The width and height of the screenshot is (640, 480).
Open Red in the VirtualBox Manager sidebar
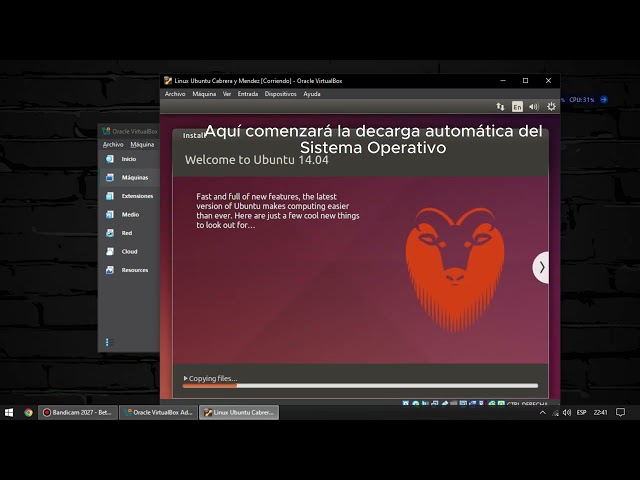click(129, 233)
